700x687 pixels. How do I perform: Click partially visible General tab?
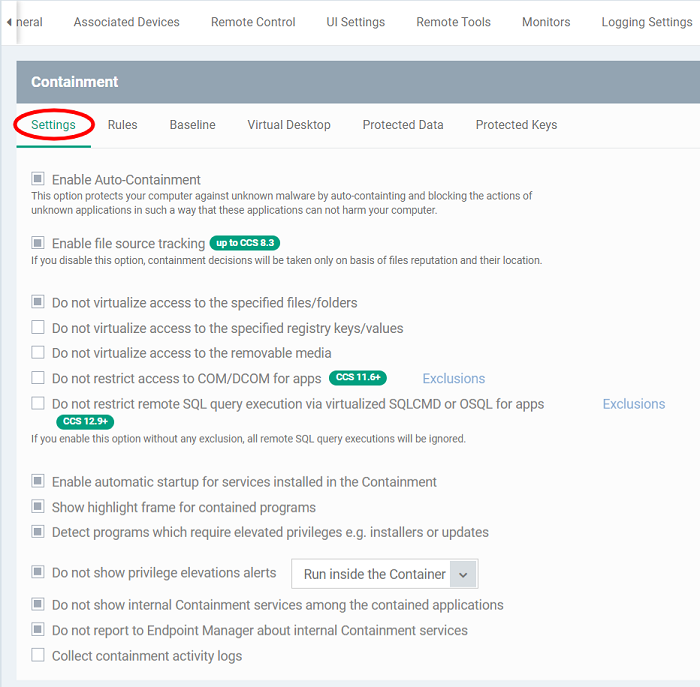point(29,22)
